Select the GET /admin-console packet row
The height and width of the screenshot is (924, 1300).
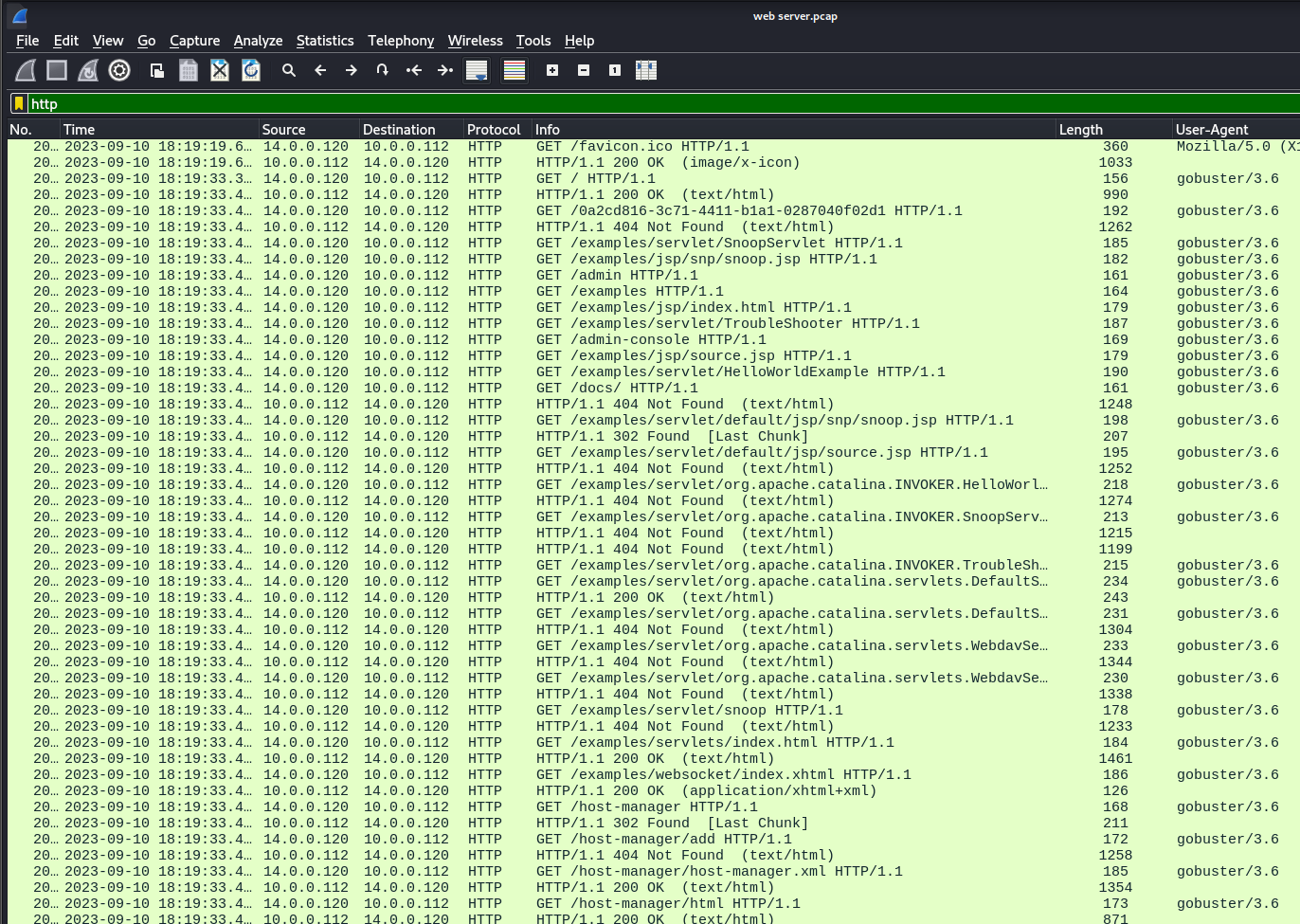(650, 340)
